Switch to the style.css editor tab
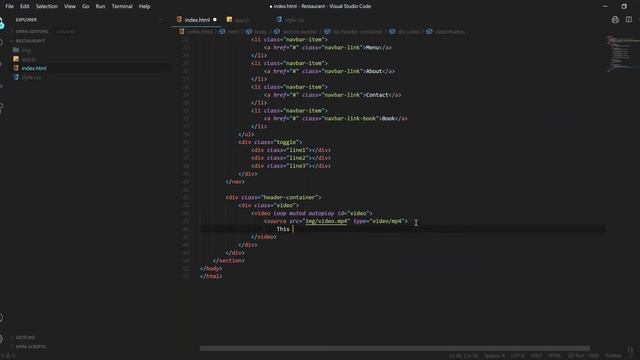This screenshot has width=640, height=360. (x=294, y=20)
